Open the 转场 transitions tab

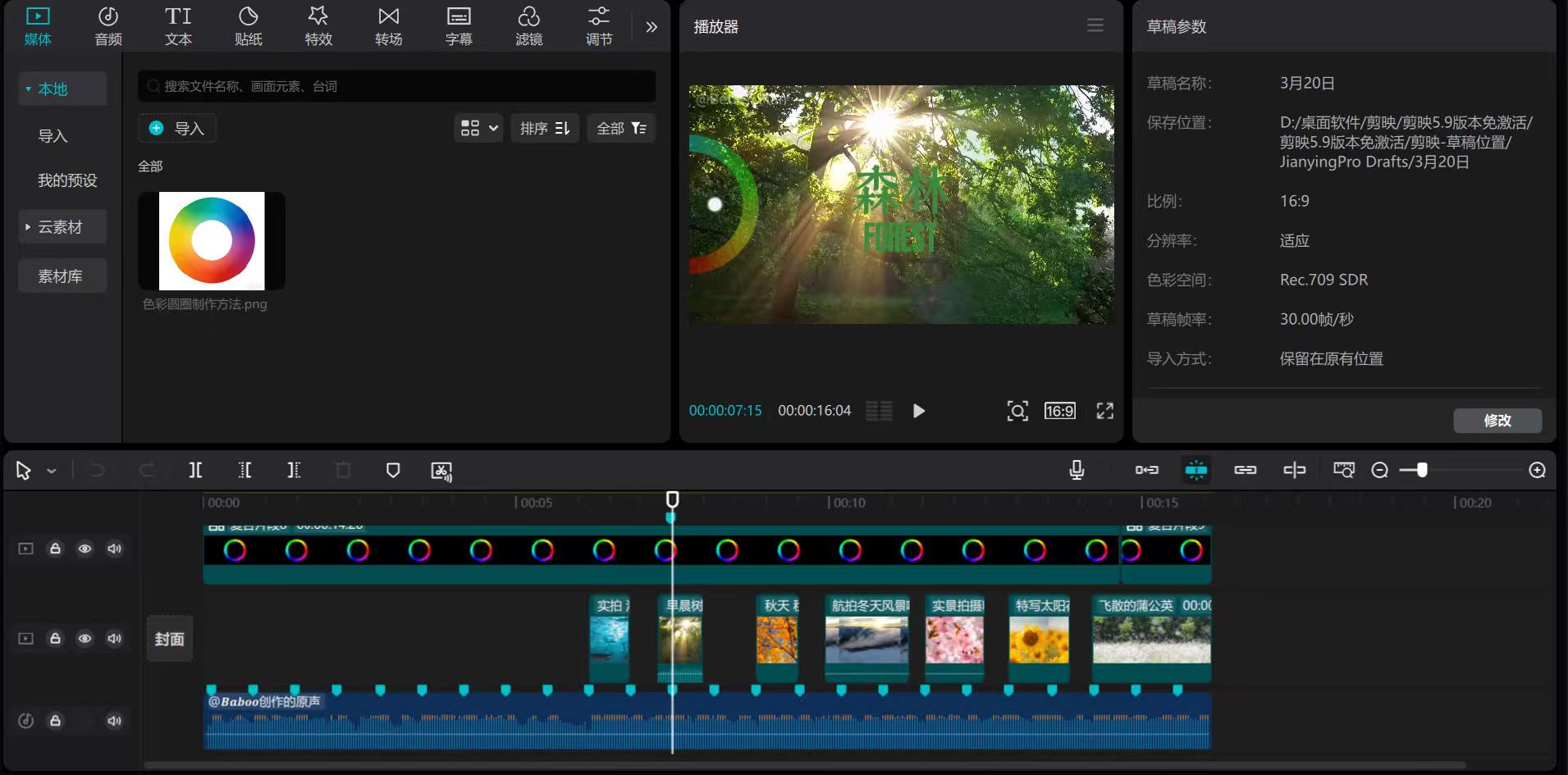(x=388, y=26)
